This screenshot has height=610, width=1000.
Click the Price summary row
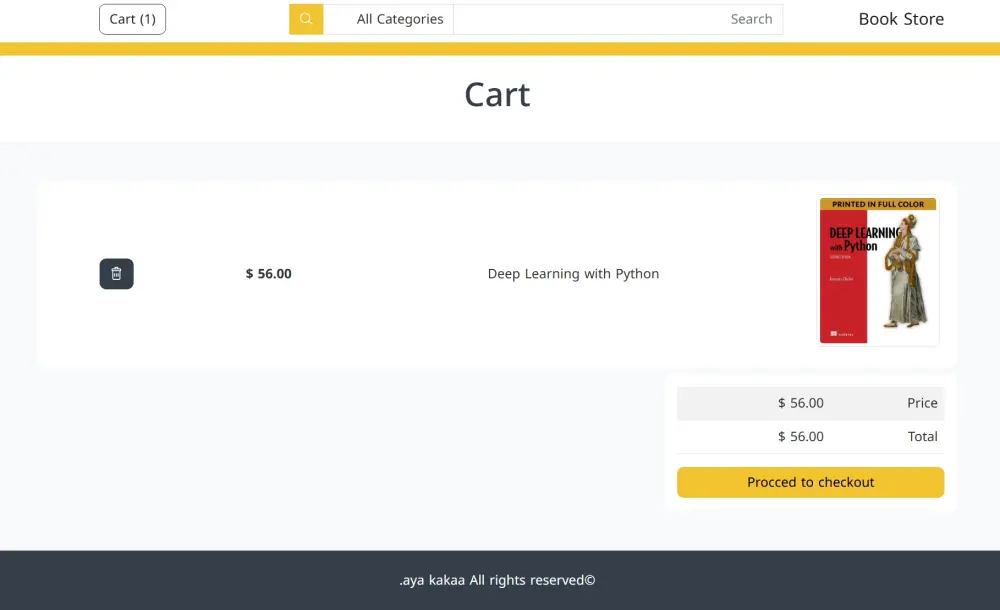[810, 403]
